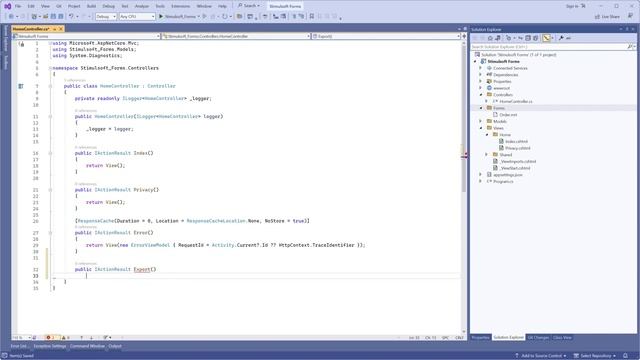Open the Tools menu
Screen dimensions: 640x360
coord(160,6)
